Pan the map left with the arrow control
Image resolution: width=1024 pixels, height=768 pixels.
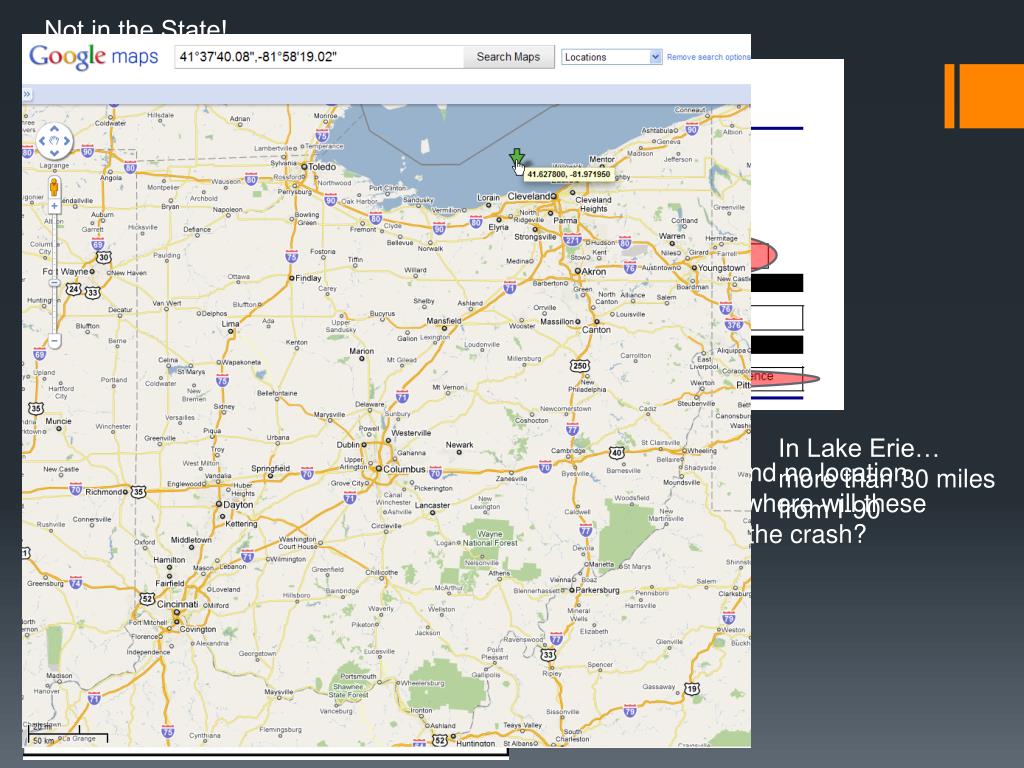pyautogui.click(x=42, y=141)
